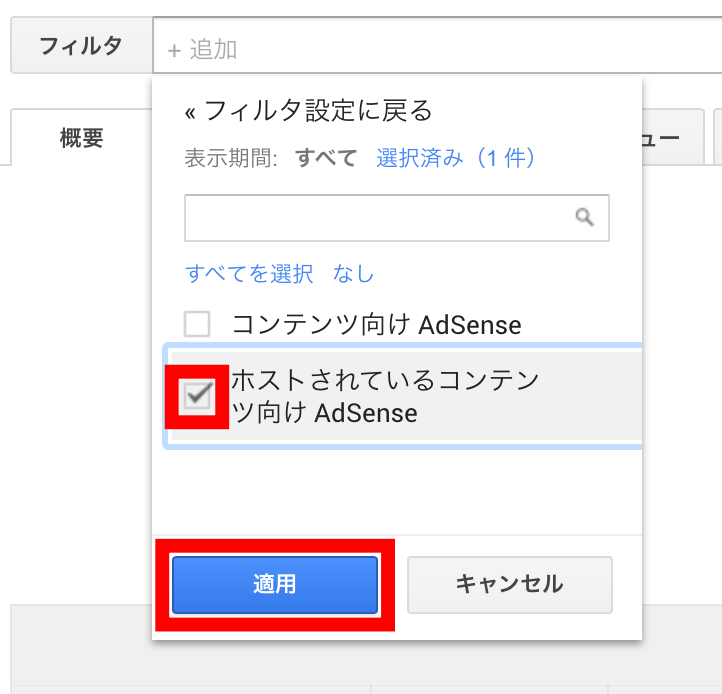Open the 概要 tab
This screenshot has width=722, height=694.
click(x=82, y=137)
